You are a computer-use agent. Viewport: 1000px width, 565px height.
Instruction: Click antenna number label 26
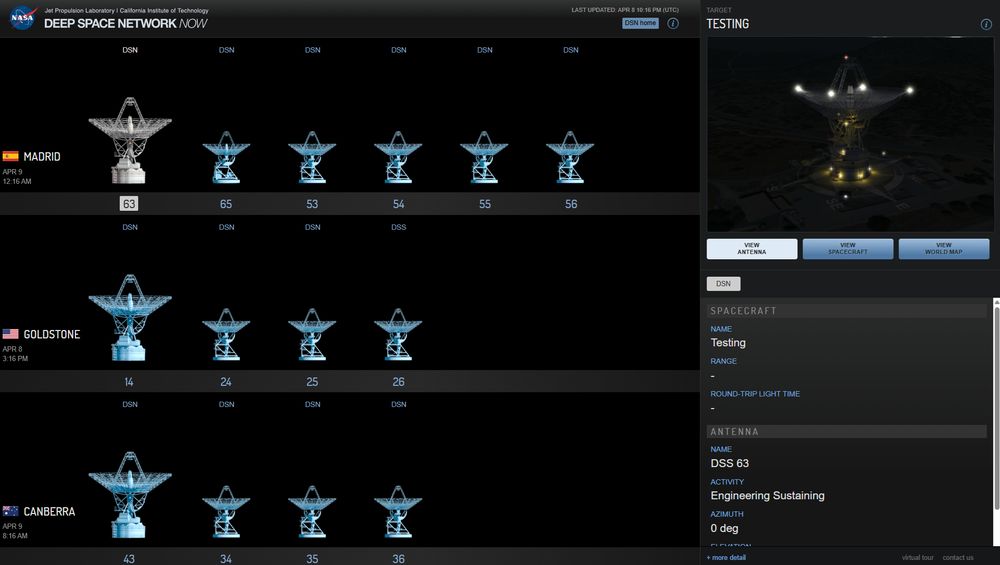(399, 382)
